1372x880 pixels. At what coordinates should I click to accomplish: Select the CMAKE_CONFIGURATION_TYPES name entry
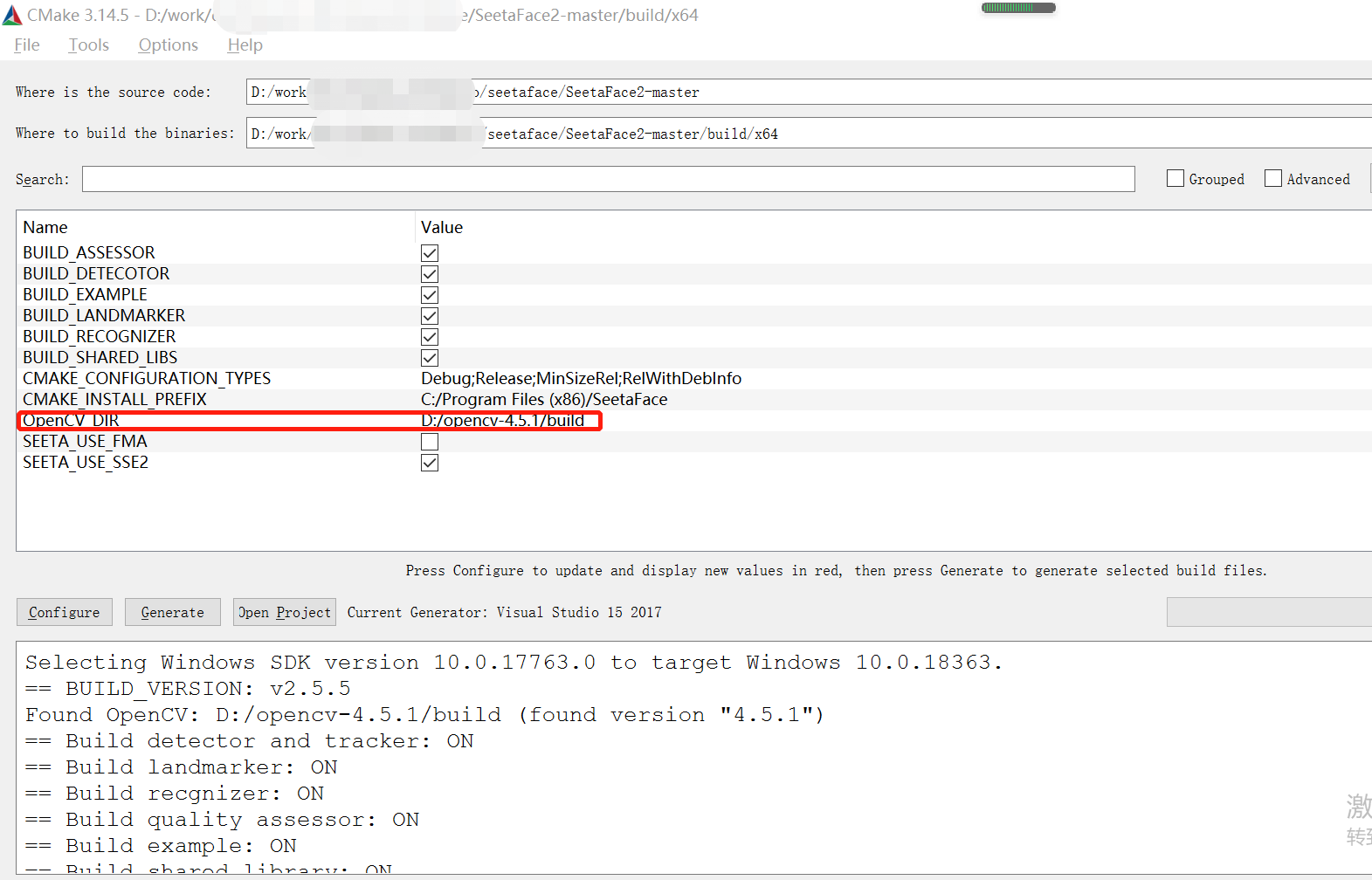click(x=147, y=379)
